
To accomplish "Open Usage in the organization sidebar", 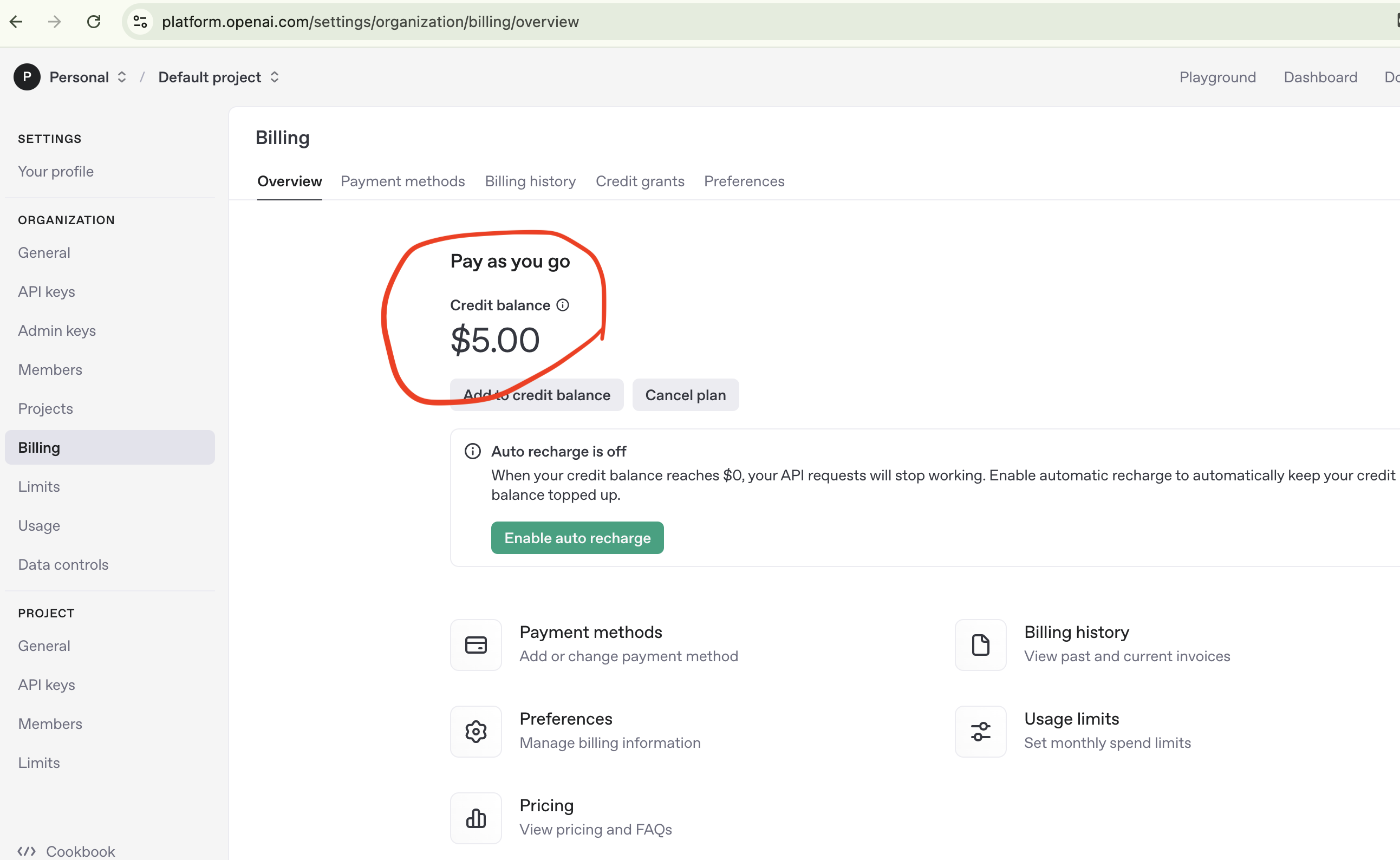I will point(38,525).
